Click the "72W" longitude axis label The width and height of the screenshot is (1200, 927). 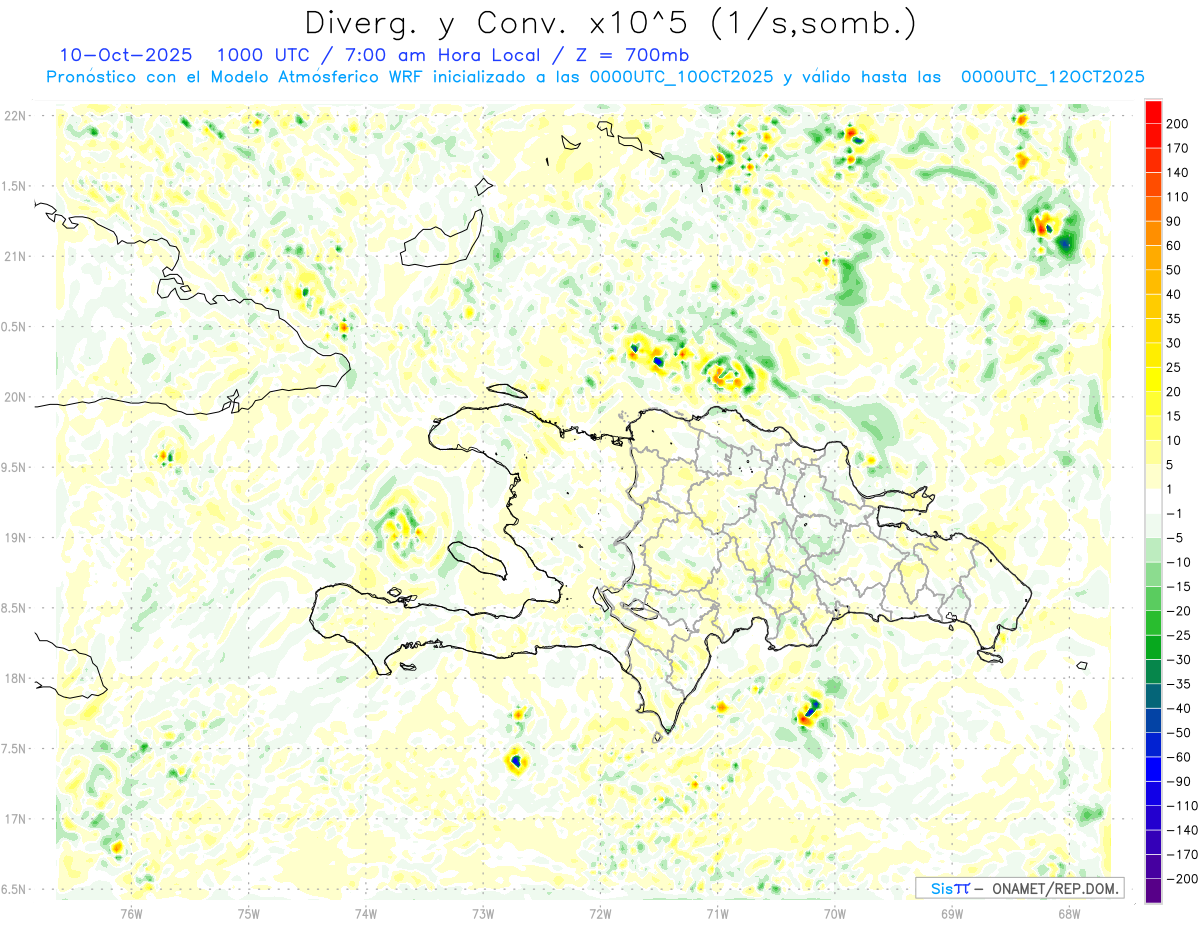[x=600, y=912]
